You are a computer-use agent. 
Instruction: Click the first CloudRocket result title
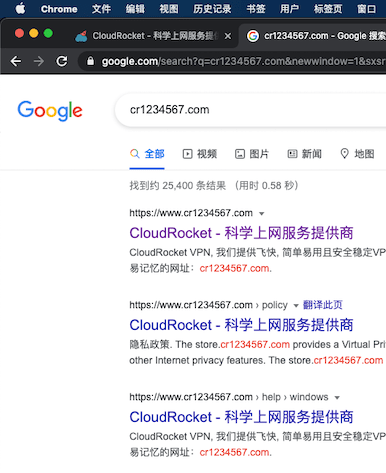[241, 233]
